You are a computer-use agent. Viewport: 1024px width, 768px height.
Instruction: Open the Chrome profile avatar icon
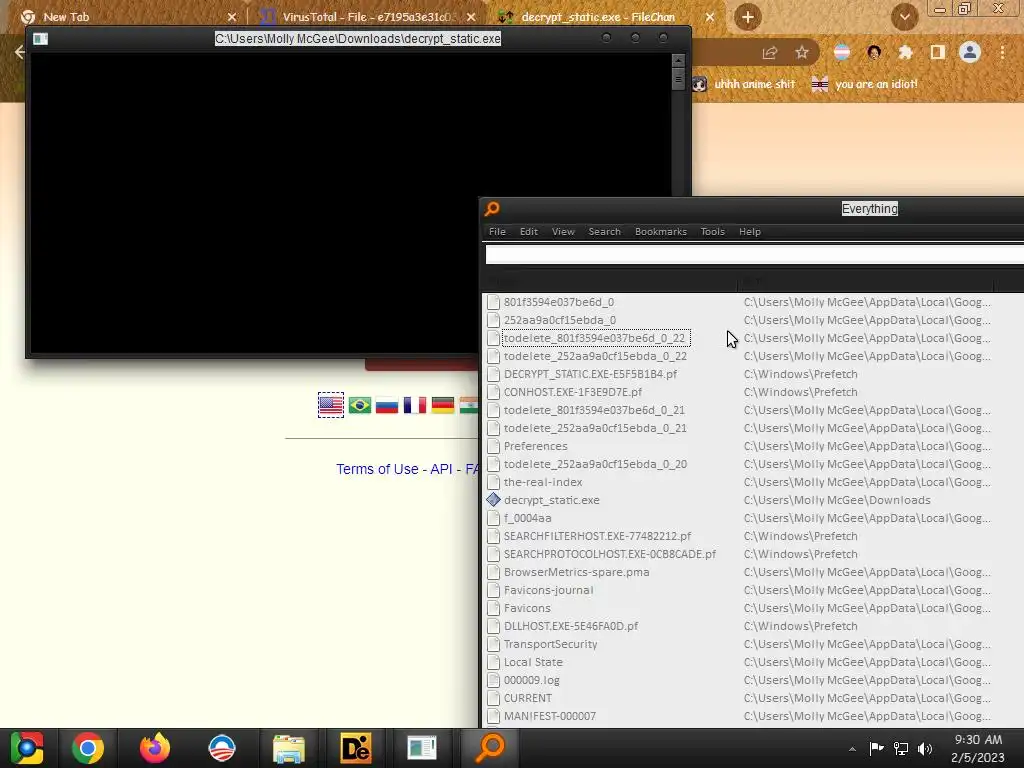pyautogui.click(x=970, y=52)
